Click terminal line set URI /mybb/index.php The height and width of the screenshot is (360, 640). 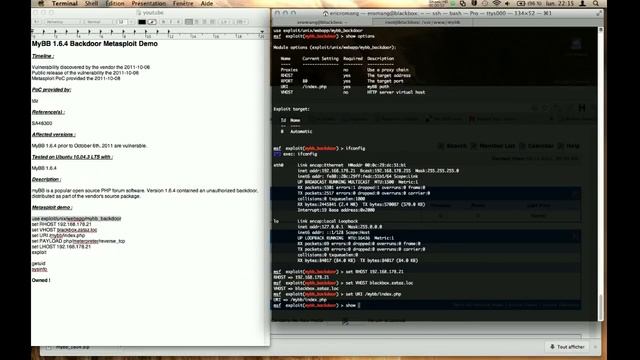click(337, 294)
